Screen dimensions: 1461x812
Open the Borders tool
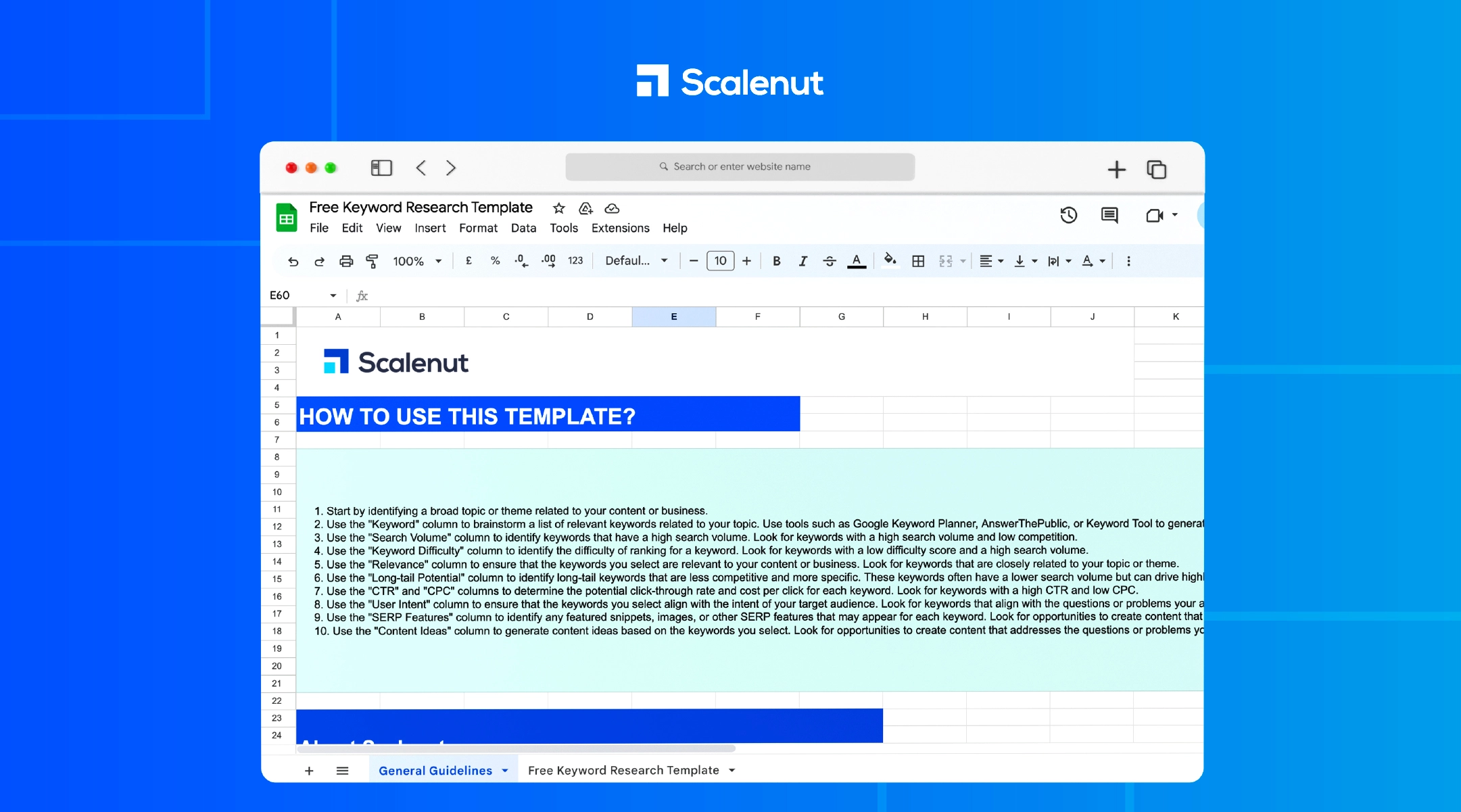(917, 260)
